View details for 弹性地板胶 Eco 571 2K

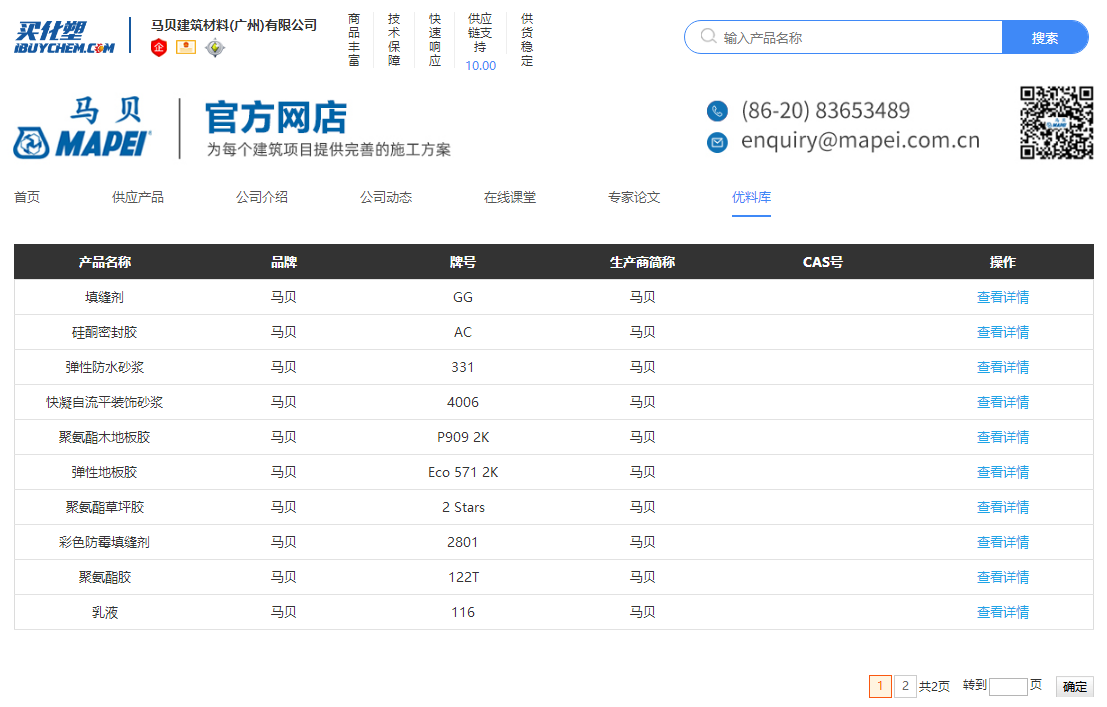(x=1003, y=472)
